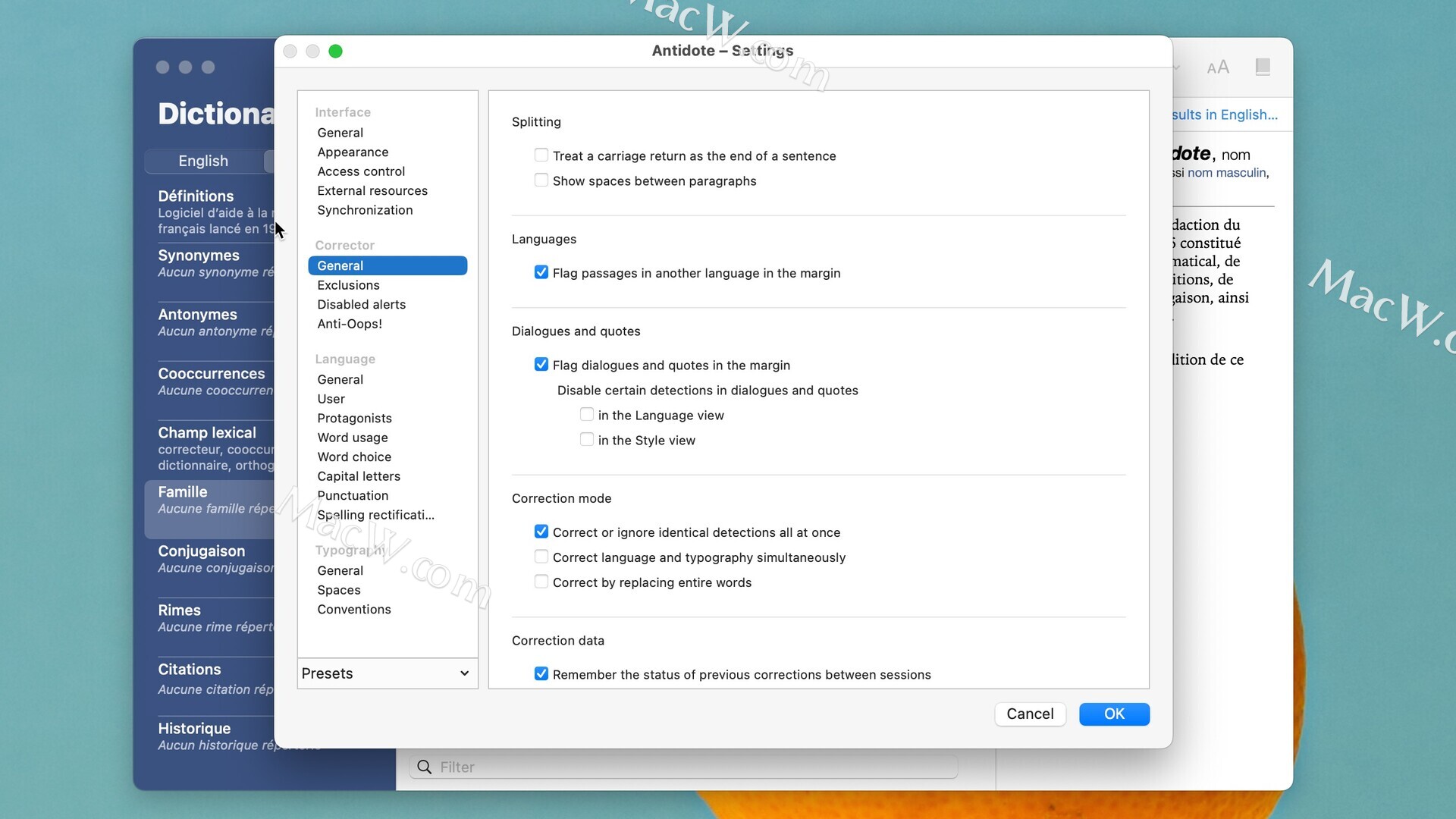Click 'results in English...' link in Dictionary window

1225,115
